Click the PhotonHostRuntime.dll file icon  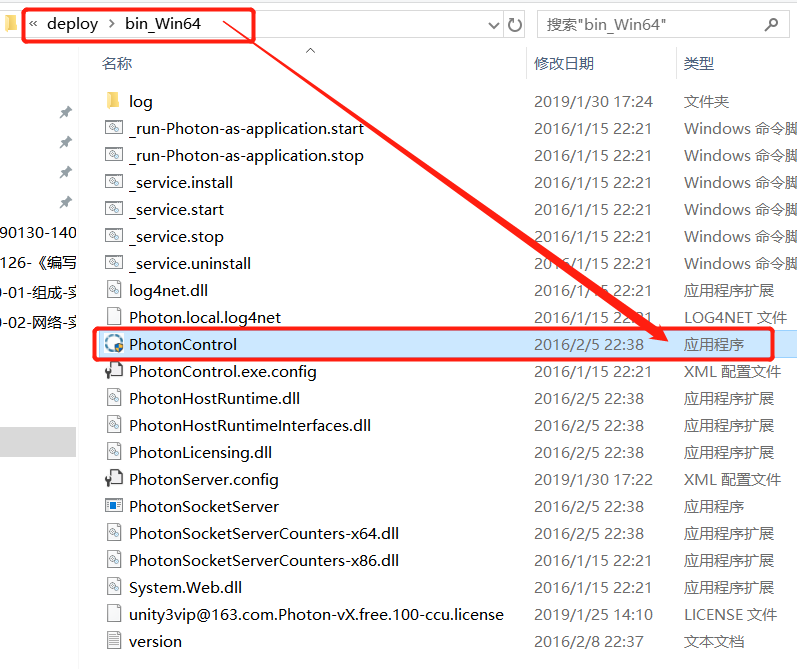[114, 398]
